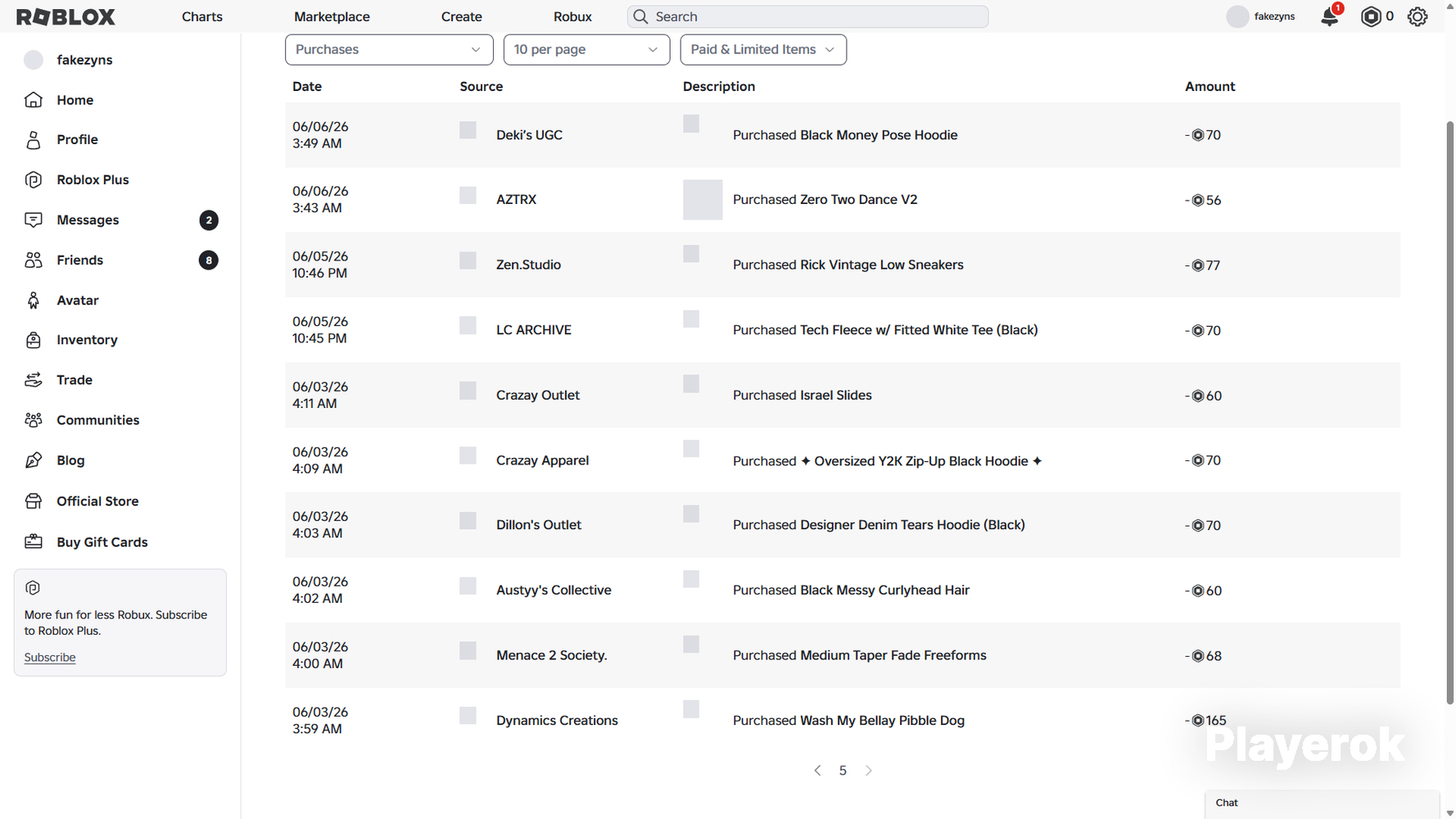The image size is (1456, 819).
Task: Click the Zero Two Dance V2 thumbnail
Action: (703, 200)
